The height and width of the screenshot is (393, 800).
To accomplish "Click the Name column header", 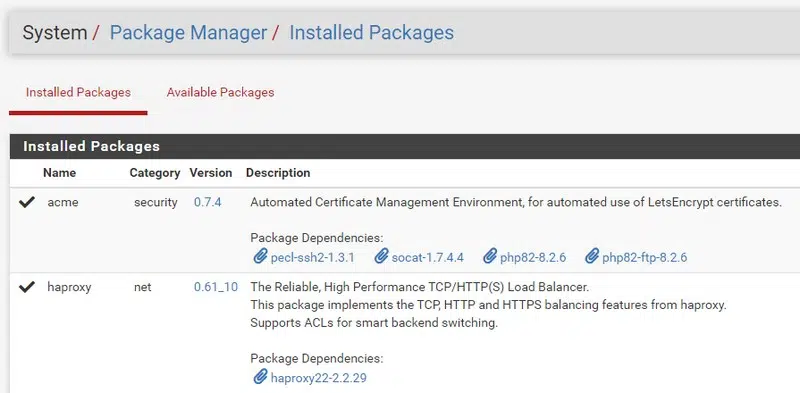I will tap(59, 173).
